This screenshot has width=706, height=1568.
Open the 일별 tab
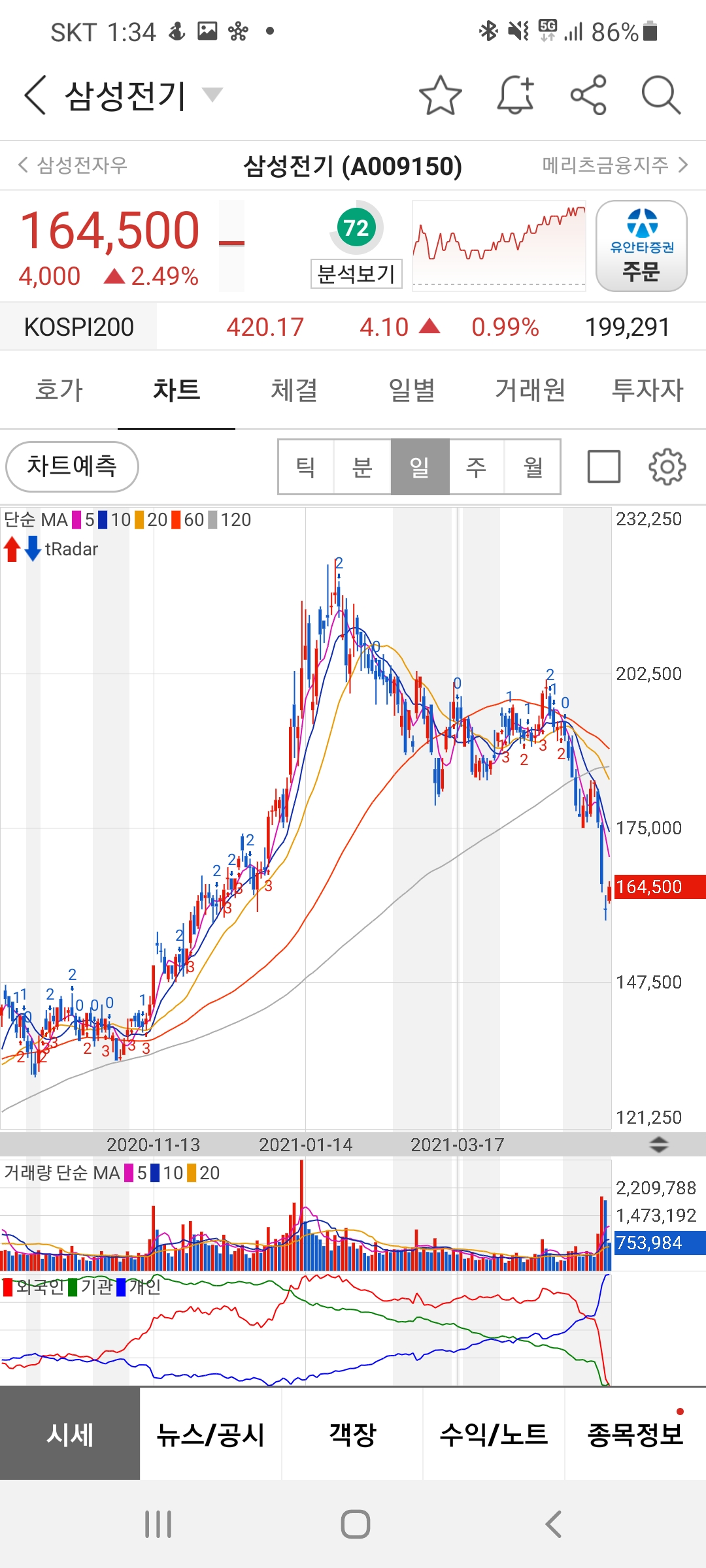coord(412,390)
